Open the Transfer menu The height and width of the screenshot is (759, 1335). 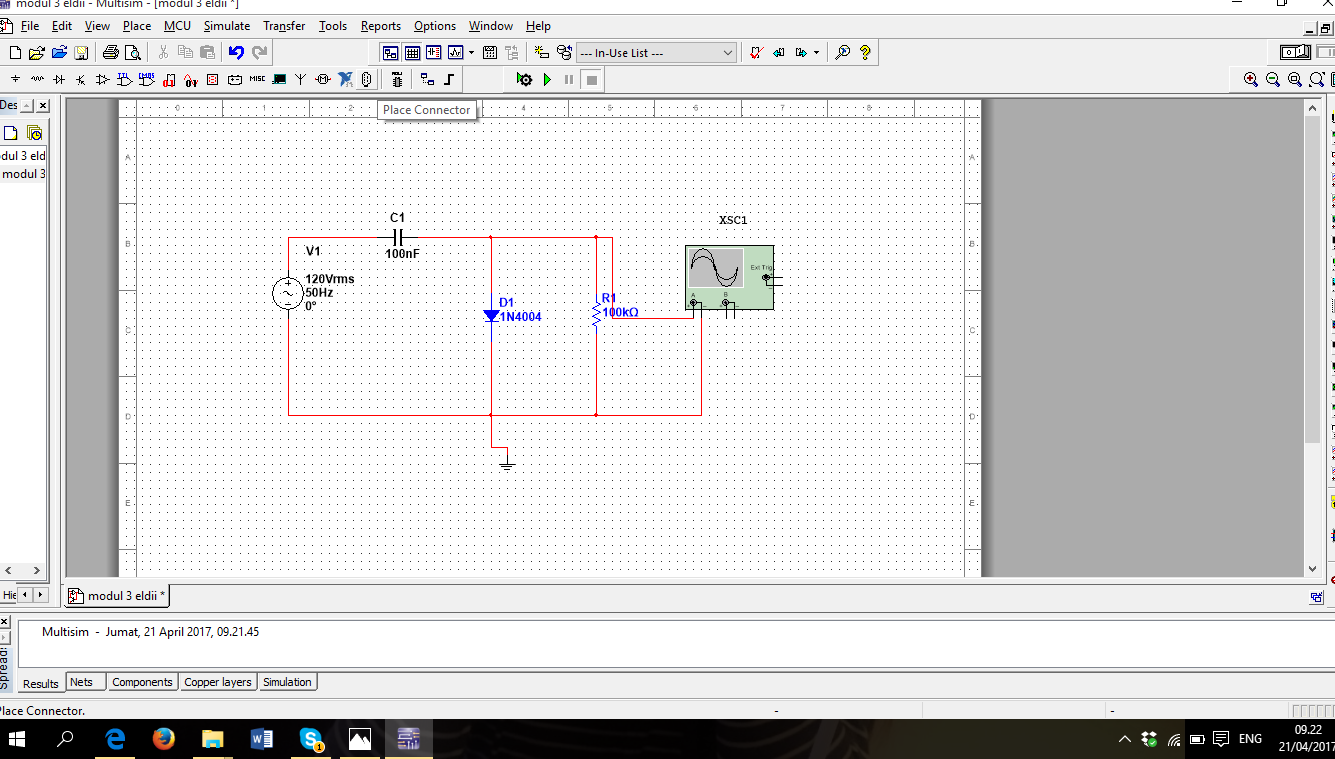tap(285, 26)
